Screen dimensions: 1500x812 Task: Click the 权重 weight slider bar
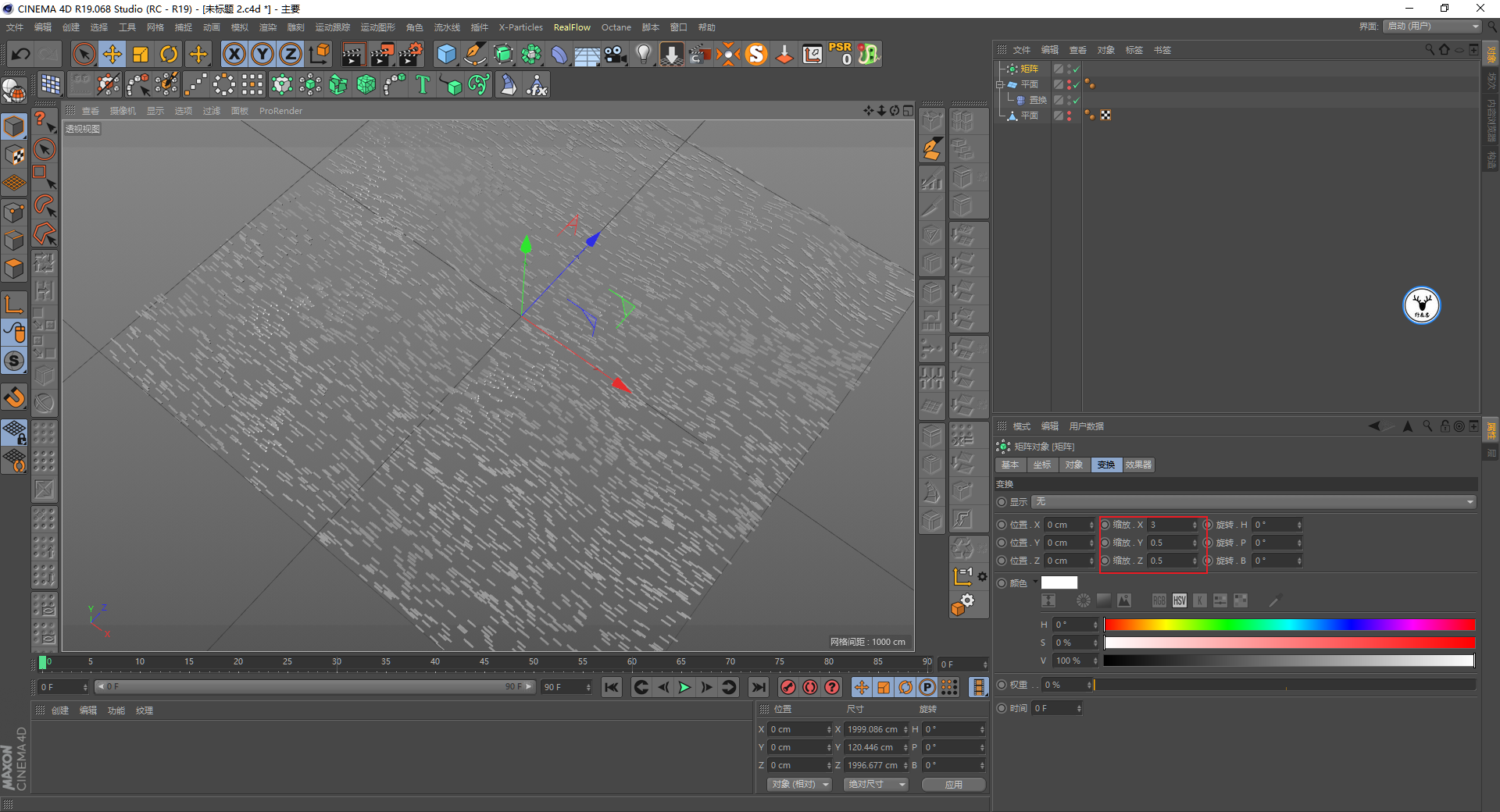coord(1284,685)
